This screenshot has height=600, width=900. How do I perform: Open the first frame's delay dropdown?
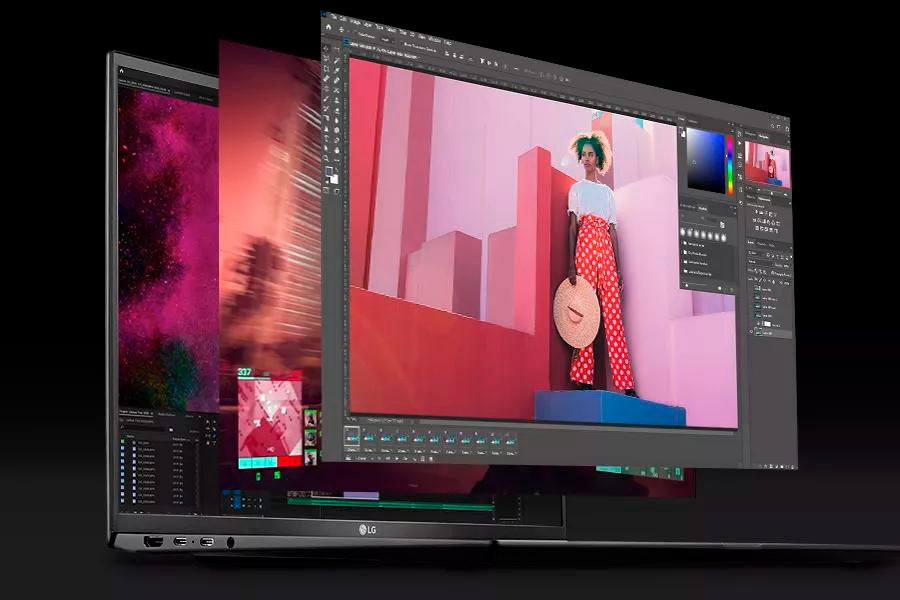pyautogui.click(x=352, y=450)
